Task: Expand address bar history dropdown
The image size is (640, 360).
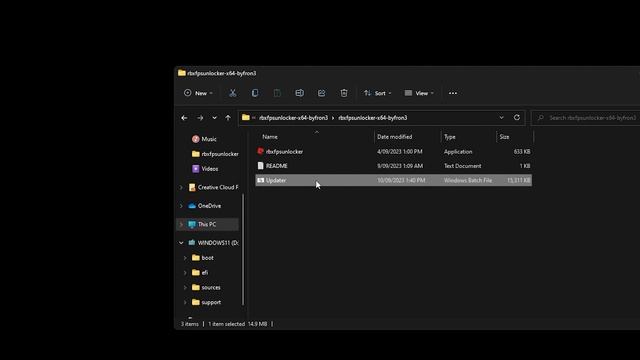Action: coord(501,118)
